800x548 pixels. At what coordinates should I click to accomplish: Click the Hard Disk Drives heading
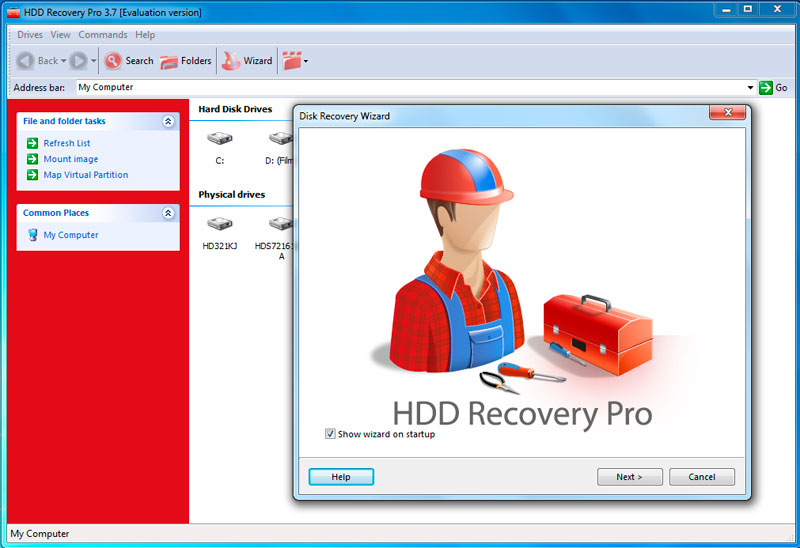(235, 109)
